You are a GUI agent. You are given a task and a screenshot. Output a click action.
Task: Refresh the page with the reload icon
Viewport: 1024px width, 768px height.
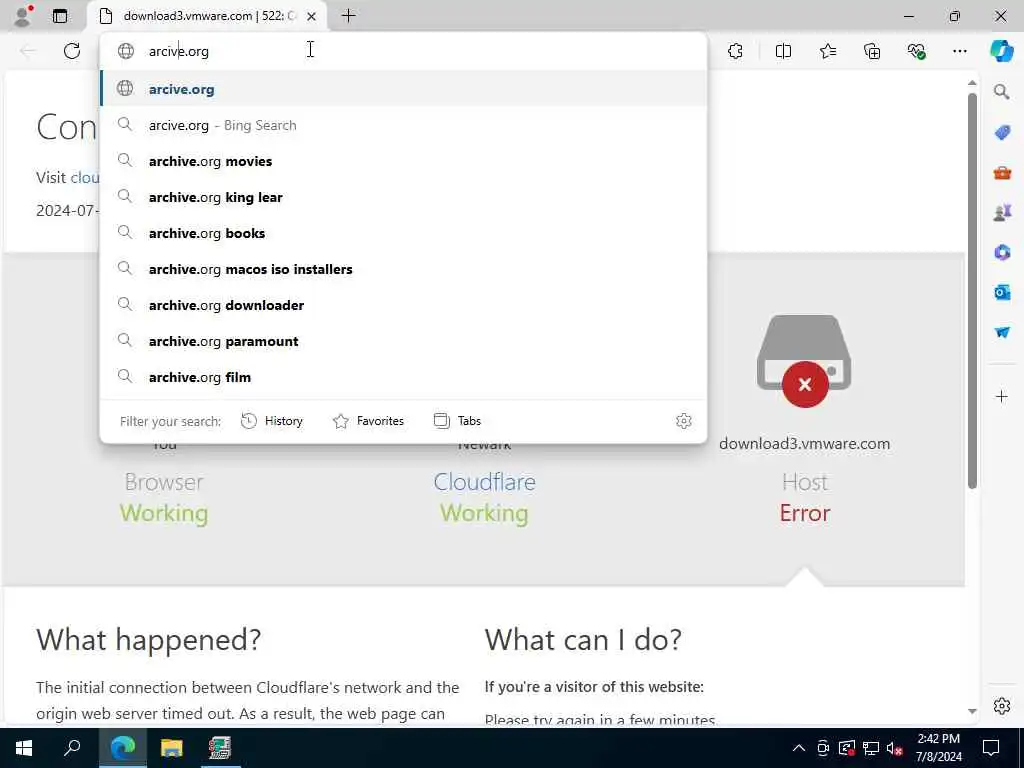point(72,51)
